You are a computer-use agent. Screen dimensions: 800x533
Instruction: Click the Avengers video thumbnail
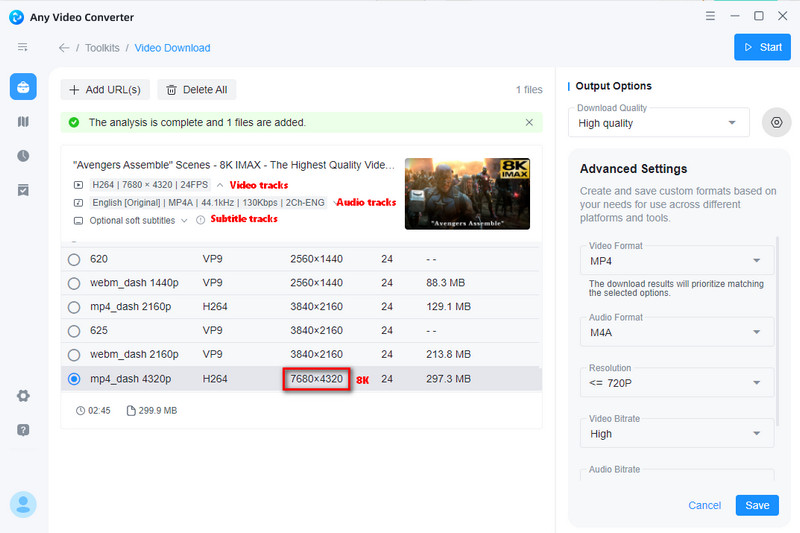(467, 194)
